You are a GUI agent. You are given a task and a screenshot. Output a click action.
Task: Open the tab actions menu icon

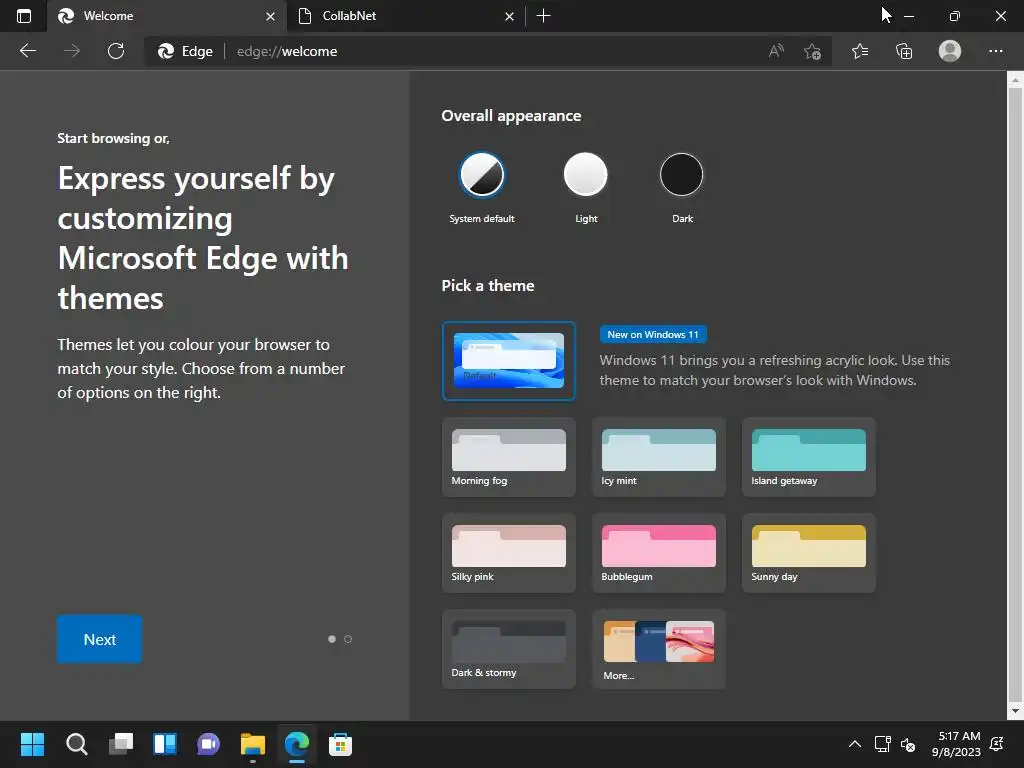pos(24,16)
